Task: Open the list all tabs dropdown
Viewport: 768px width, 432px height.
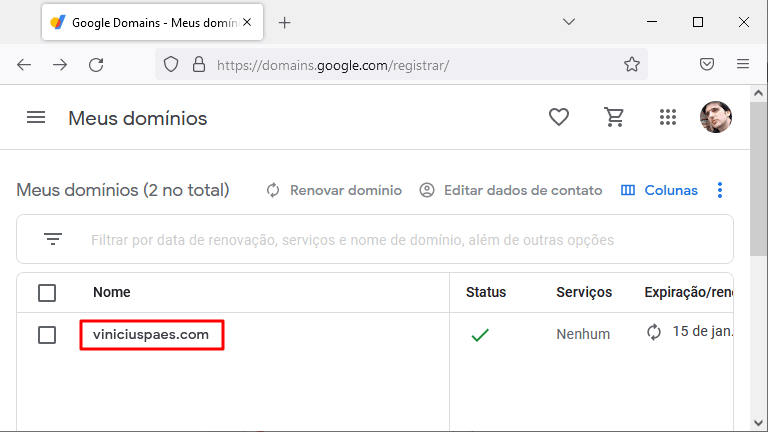Action: pos(569,22)
